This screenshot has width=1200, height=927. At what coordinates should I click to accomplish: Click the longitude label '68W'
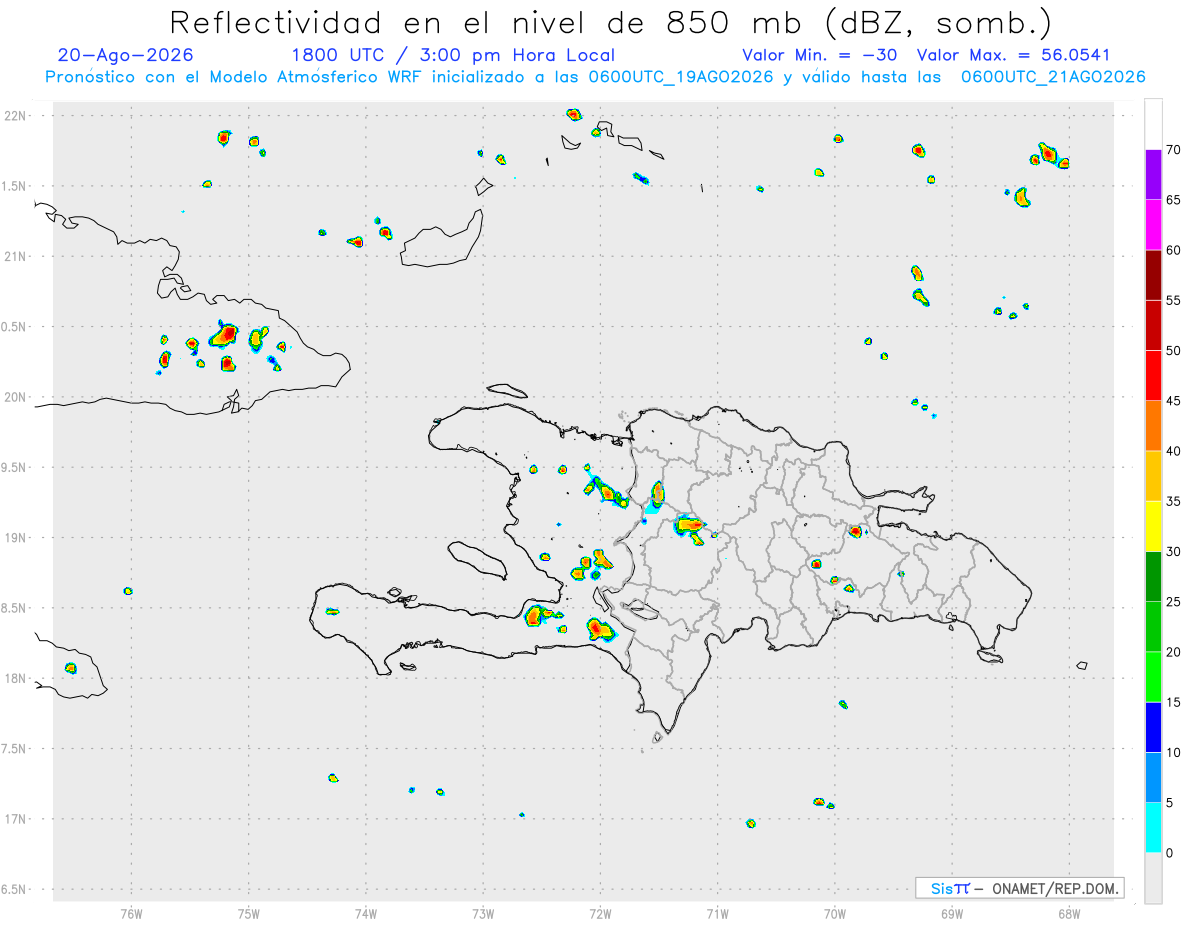[x=1068, y=913]
